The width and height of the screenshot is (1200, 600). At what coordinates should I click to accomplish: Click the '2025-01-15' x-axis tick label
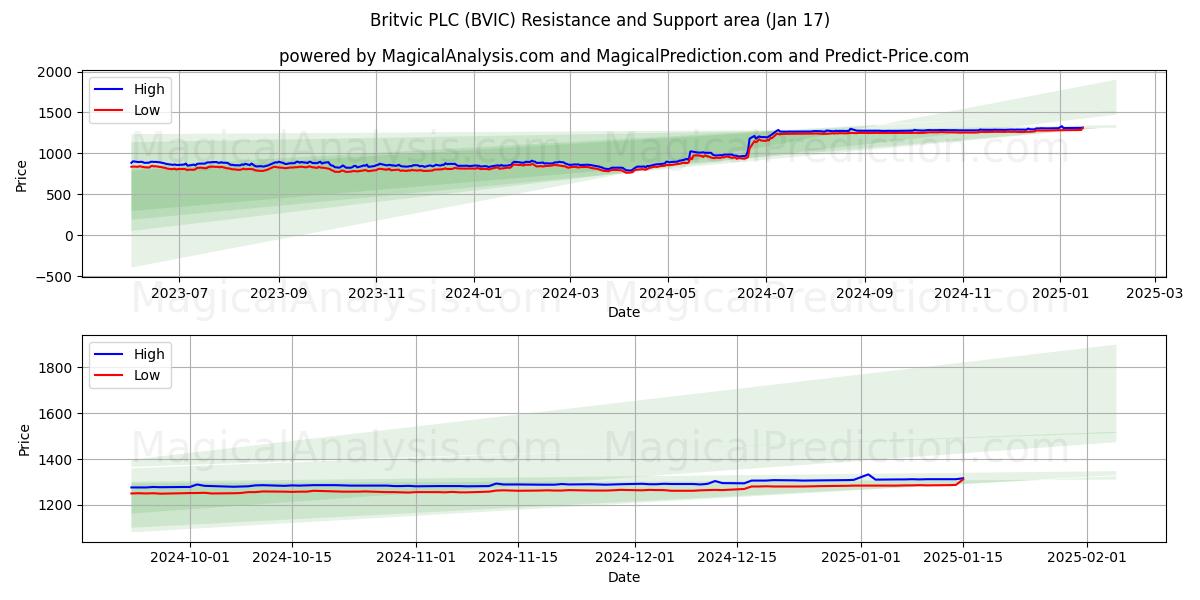coord(963,559)
